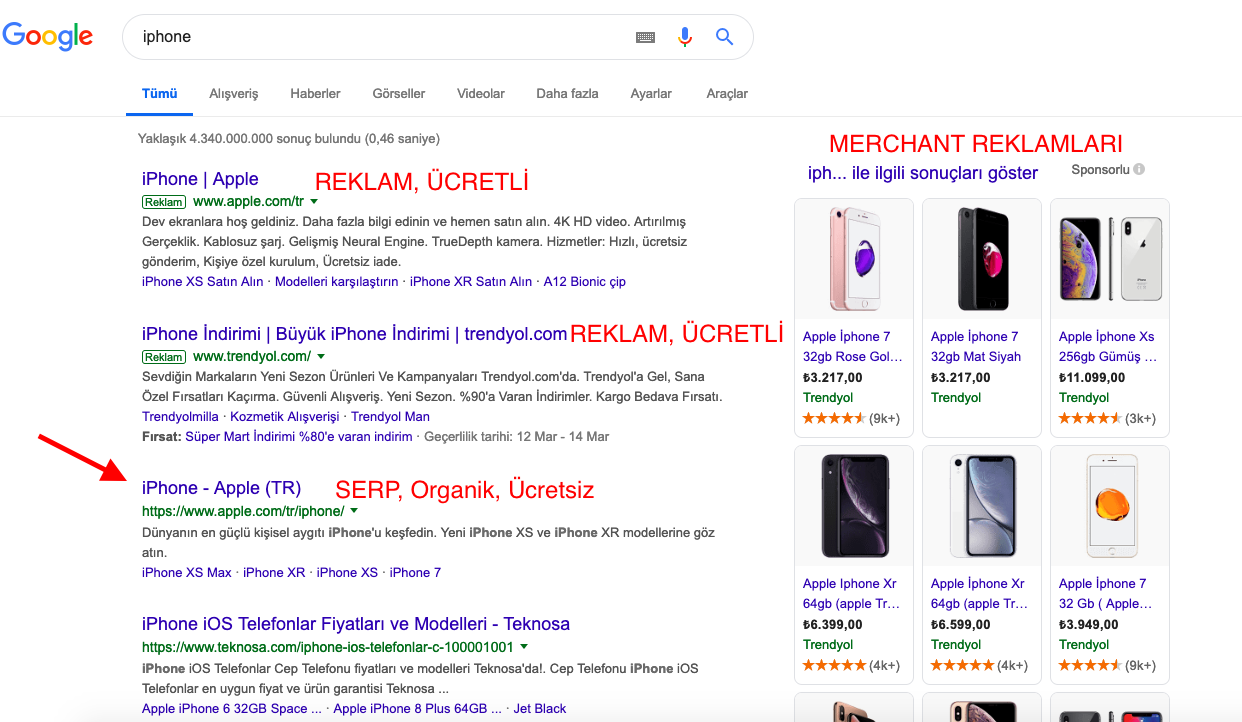Screen dimensions: 1242x722
Task: Open the Haberler tab
Action: 315,94
